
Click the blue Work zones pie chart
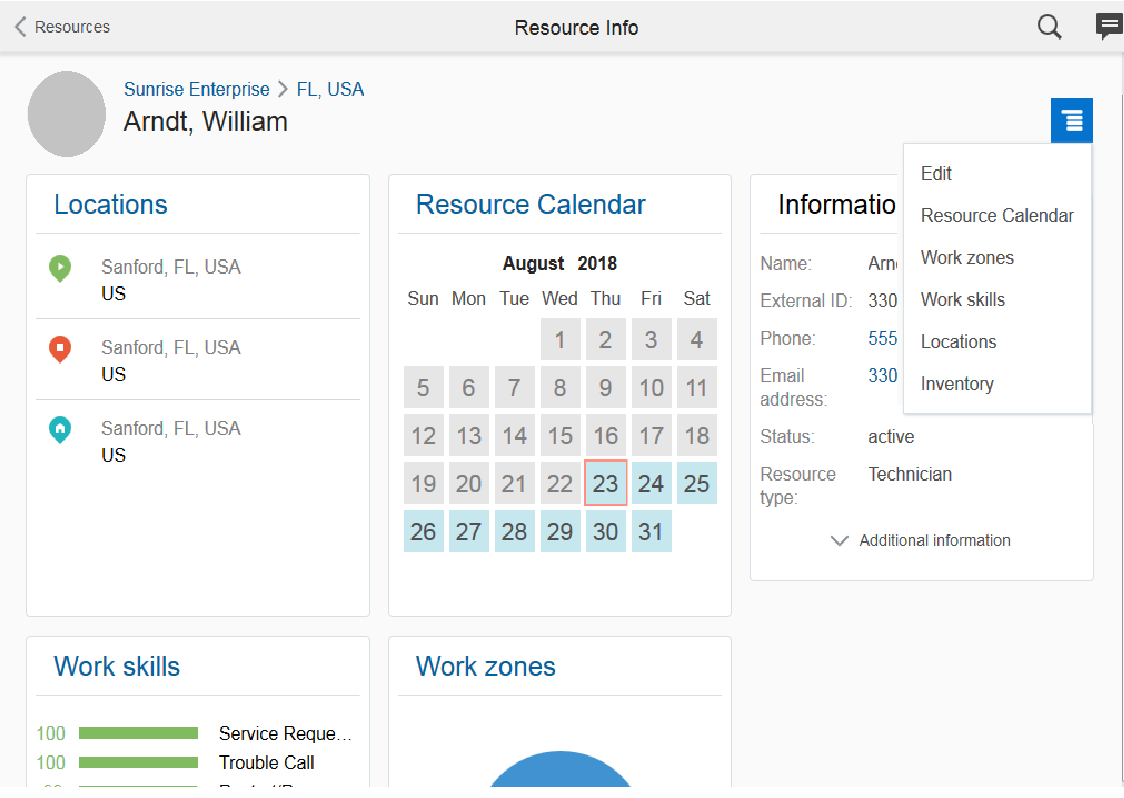point(560,771)
